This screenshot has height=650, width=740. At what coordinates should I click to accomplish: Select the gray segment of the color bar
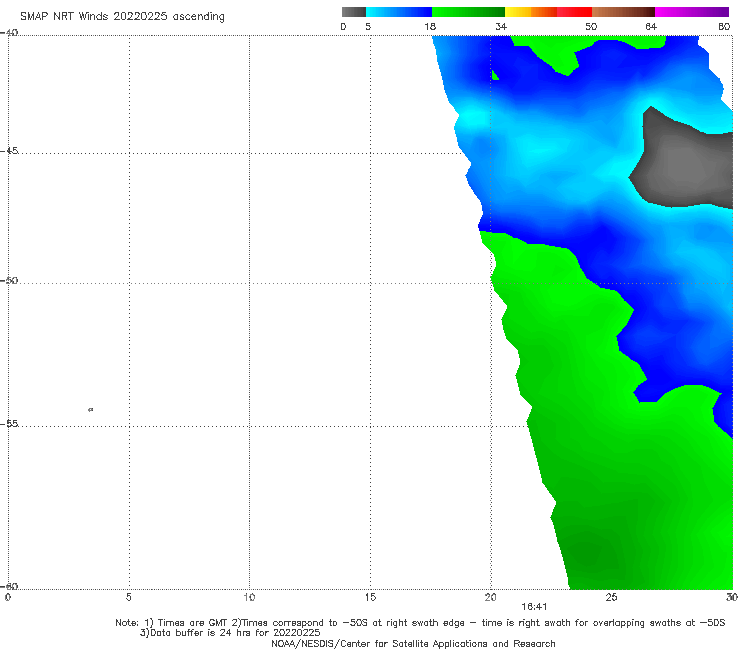pyautogui.click(x=354, y=12)
